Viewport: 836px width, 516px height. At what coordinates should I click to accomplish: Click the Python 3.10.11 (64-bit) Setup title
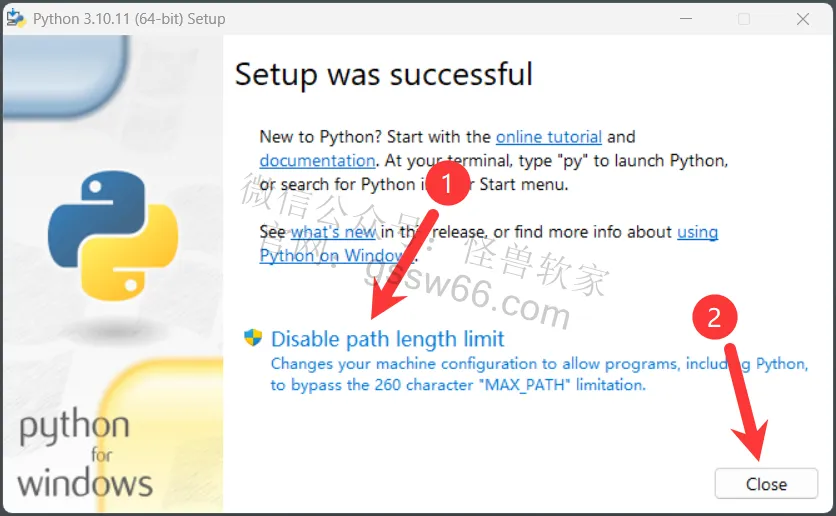(x=129, y=19)
